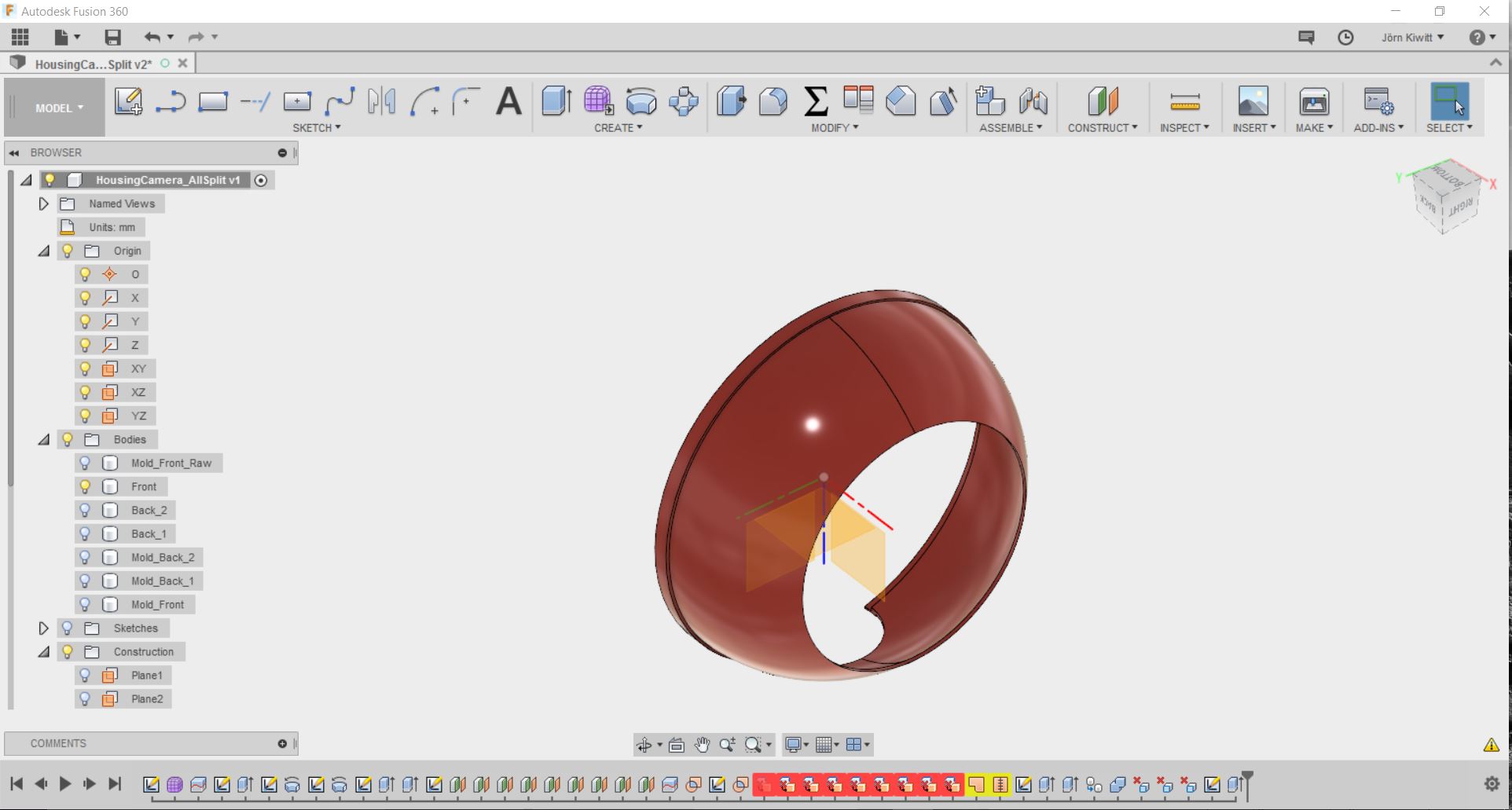Click the New Component assemble icon

pos(990,101)
